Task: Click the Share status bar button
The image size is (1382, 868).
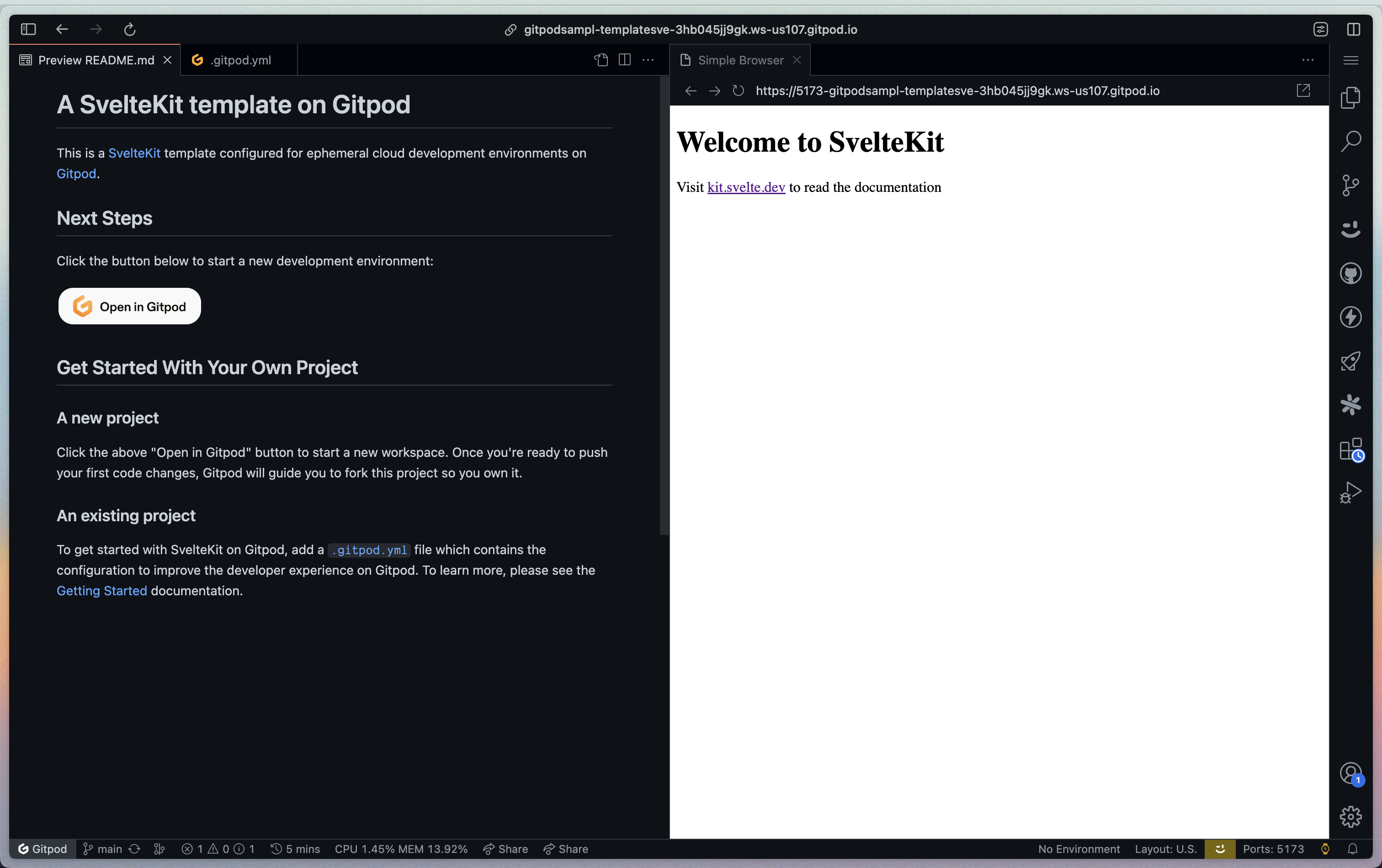Action: pyautogui.click(x=504, y=849)
